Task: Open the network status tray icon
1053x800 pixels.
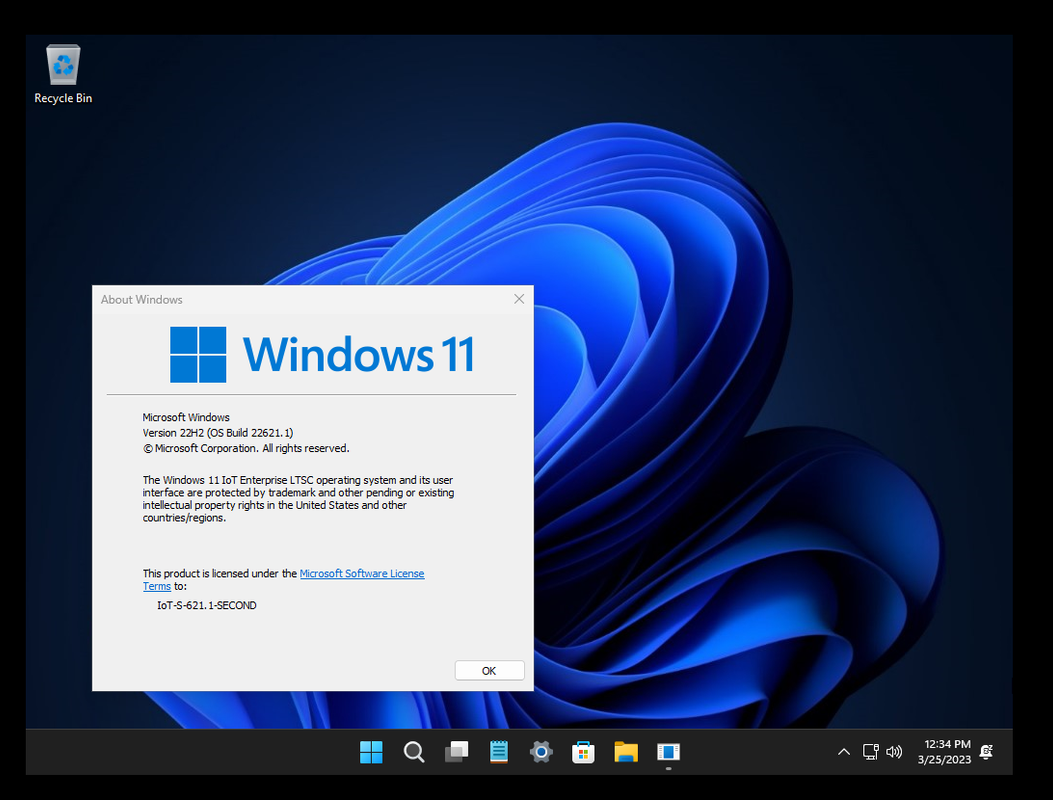Action: pyautogui.click(x=870, y=752)
